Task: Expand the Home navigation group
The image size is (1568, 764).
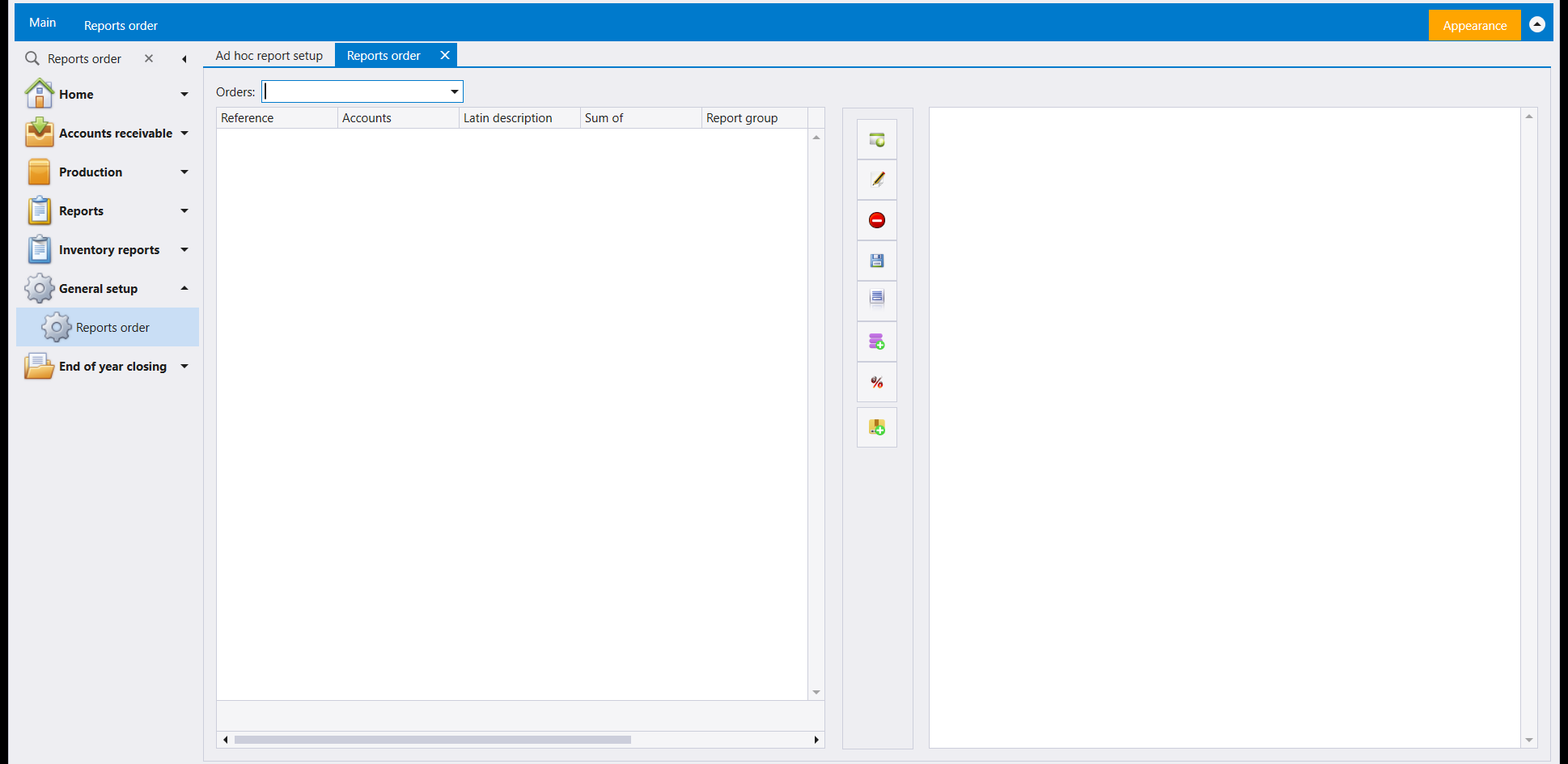Action: 184,95
